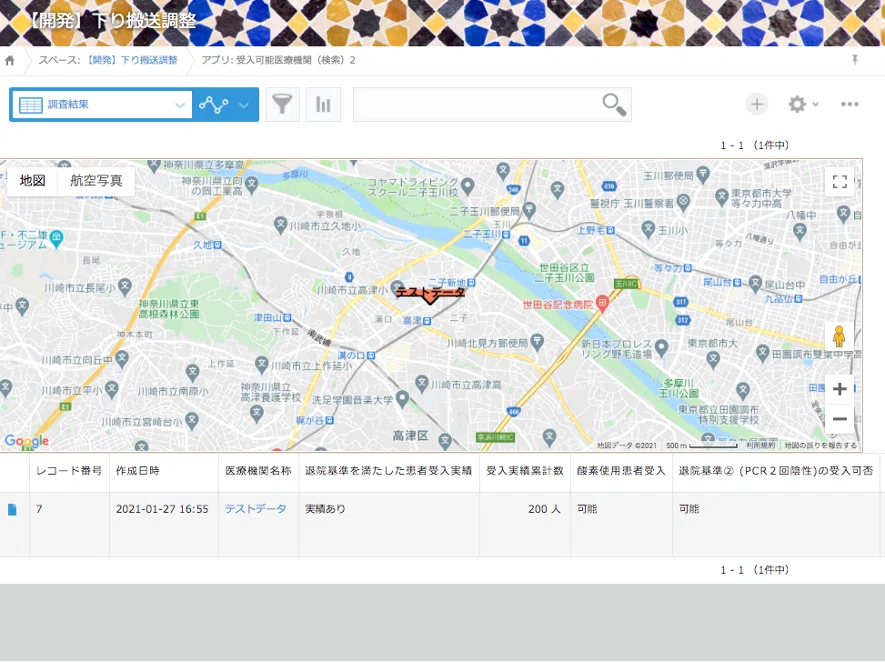Click the pin icon at top right
The height and width of the screenshot is (662, 885).
(x=855, y=60)
